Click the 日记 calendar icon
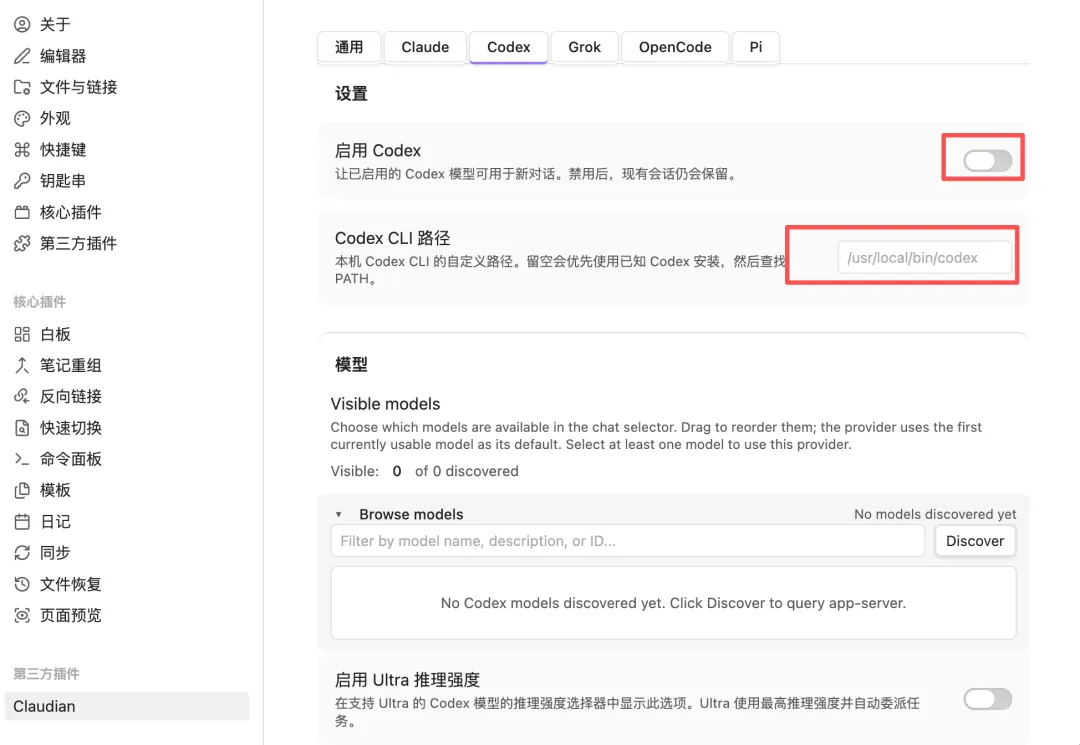Image resolution: width=1080 pixels, height=745 pixels. pos(22,522)
